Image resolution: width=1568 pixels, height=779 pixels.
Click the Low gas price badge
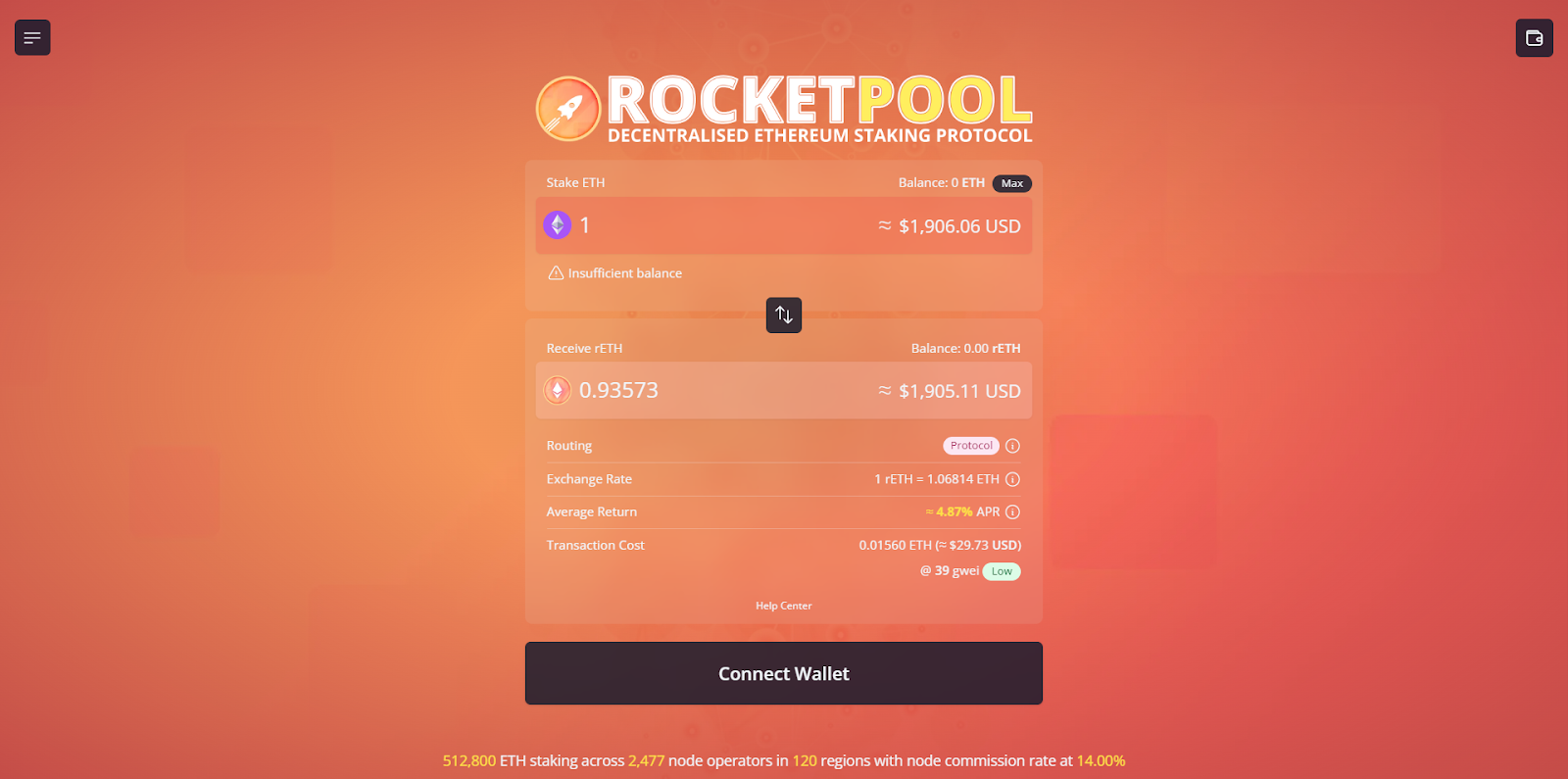click(x=1002, y=571)
